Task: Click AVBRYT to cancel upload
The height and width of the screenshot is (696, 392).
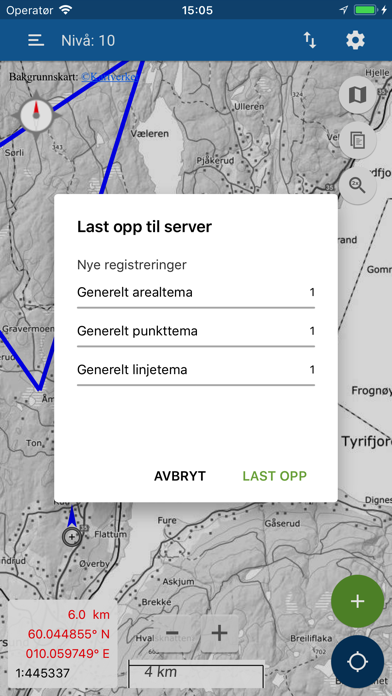Action: click(180, 476)
